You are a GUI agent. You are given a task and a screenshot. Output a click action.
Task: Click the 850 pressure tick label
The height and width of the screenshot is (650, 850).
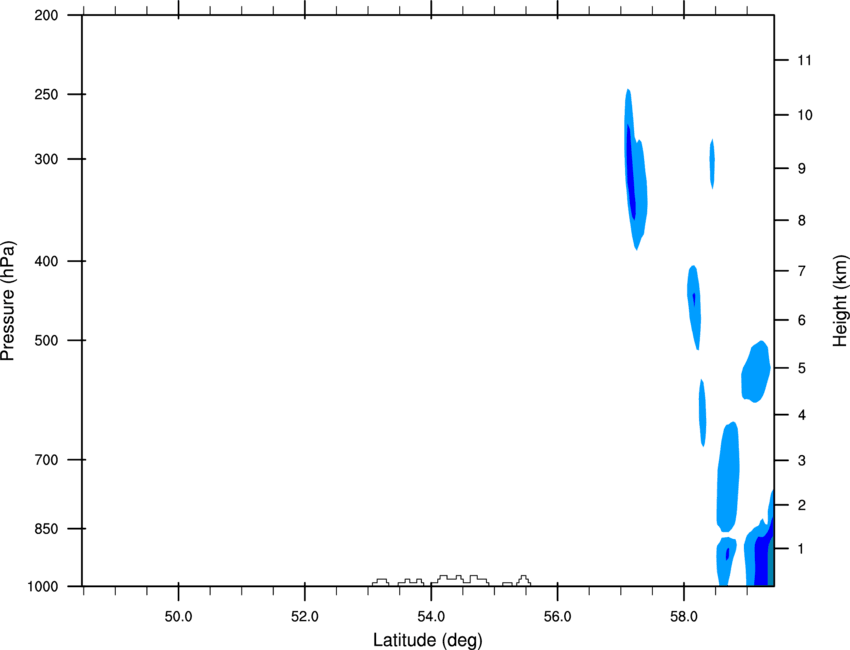pyautogui.click(x=46, y=529)
